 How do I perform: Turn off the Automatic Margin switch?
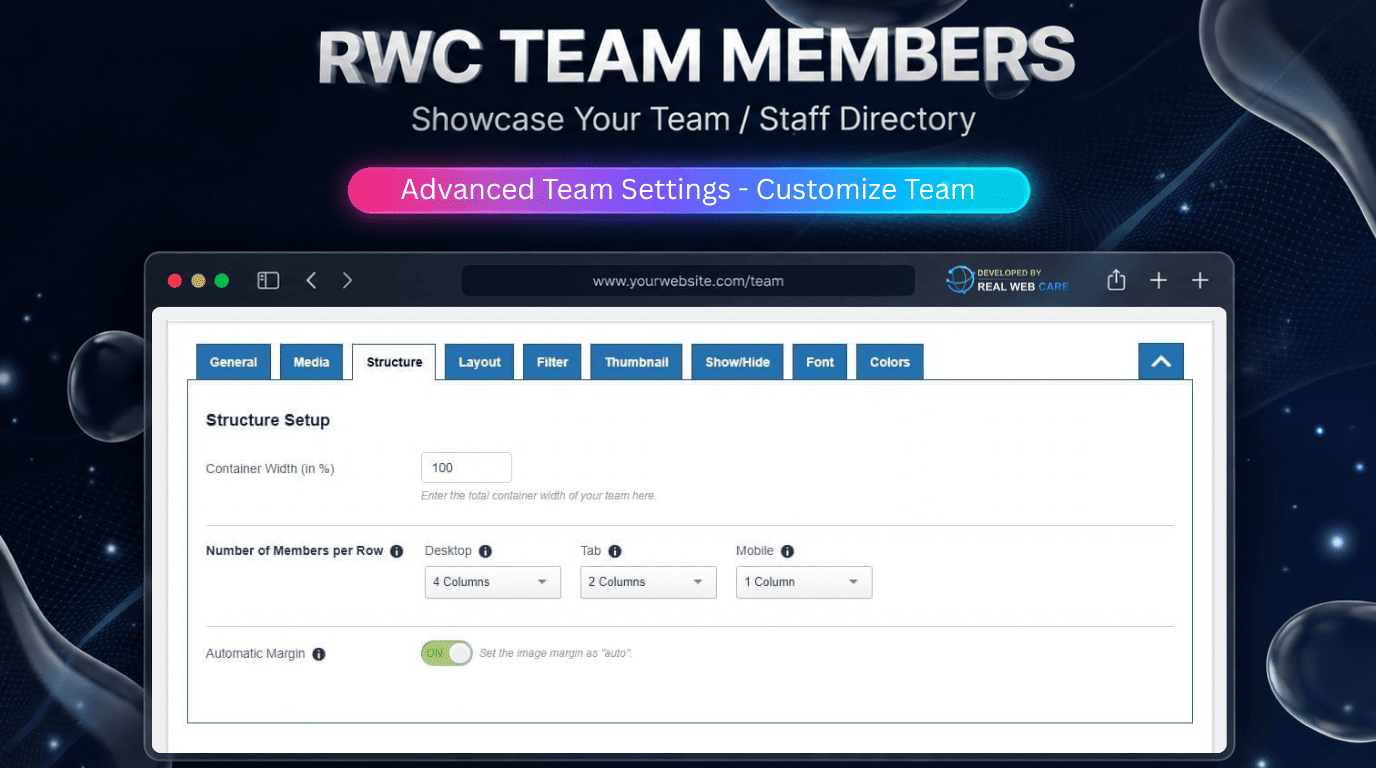pyautogui.click(x=446, y=653)
